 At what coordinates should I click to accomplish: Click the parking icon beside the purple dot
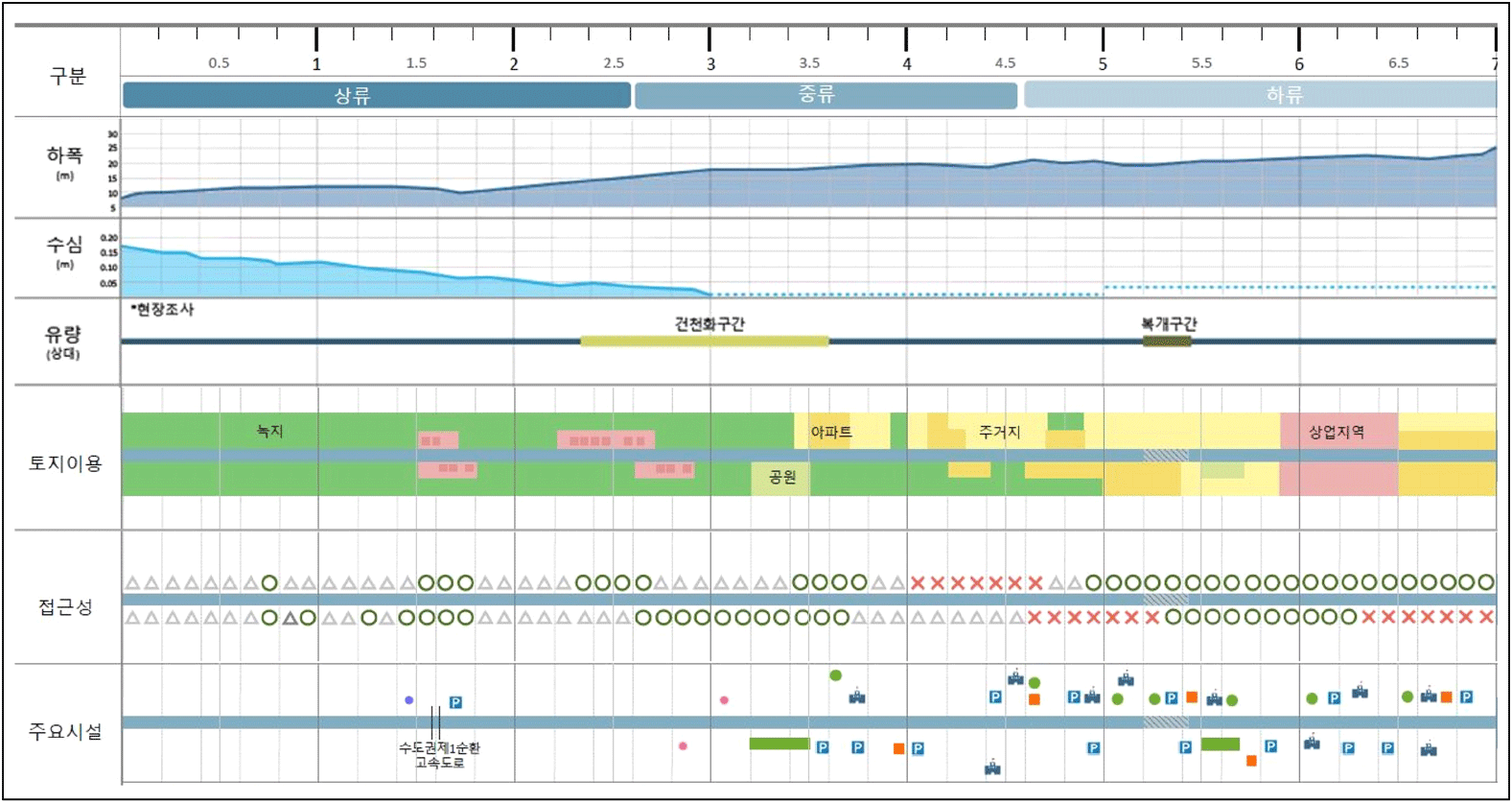coord(455,702)
